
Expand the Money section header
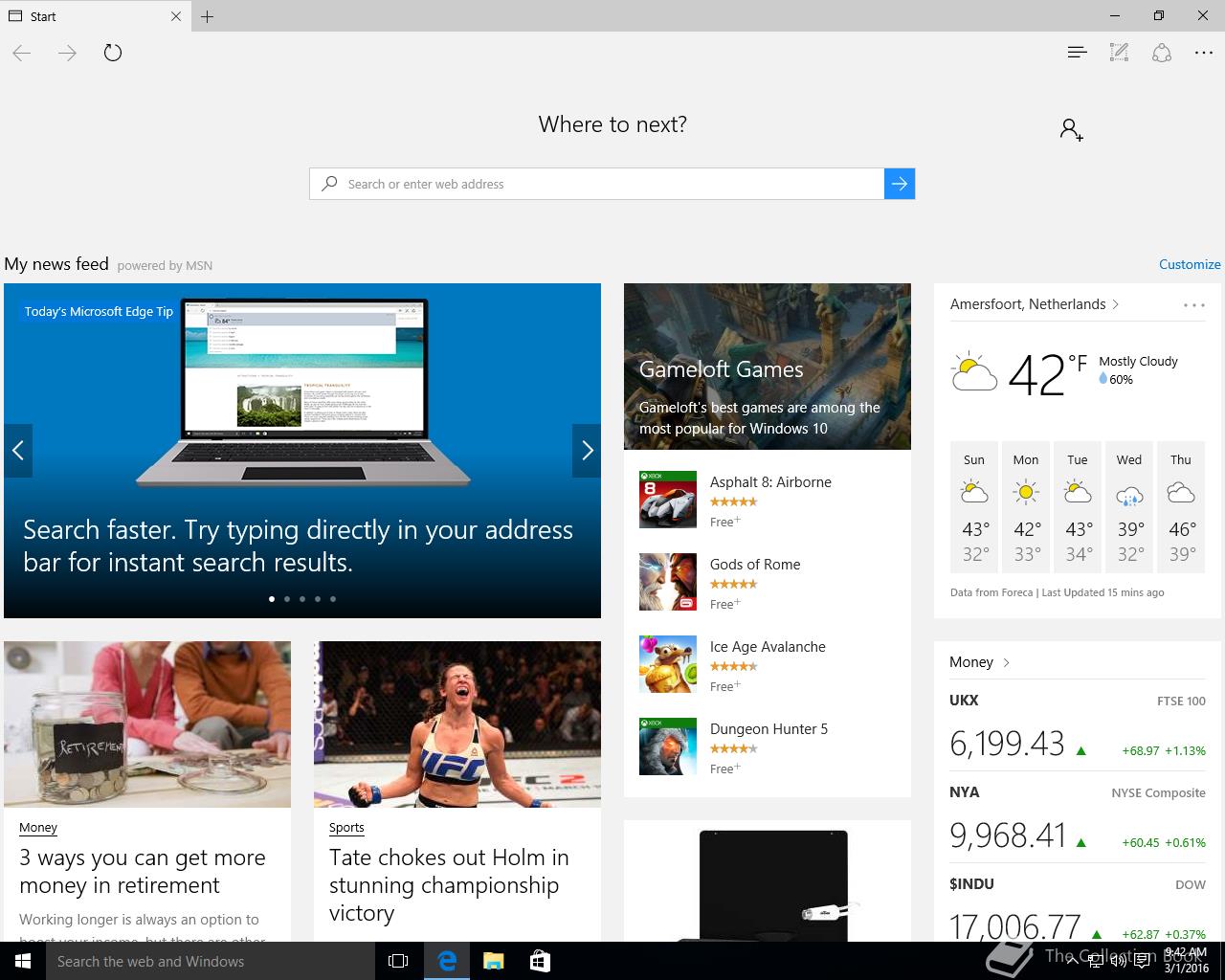980,662
